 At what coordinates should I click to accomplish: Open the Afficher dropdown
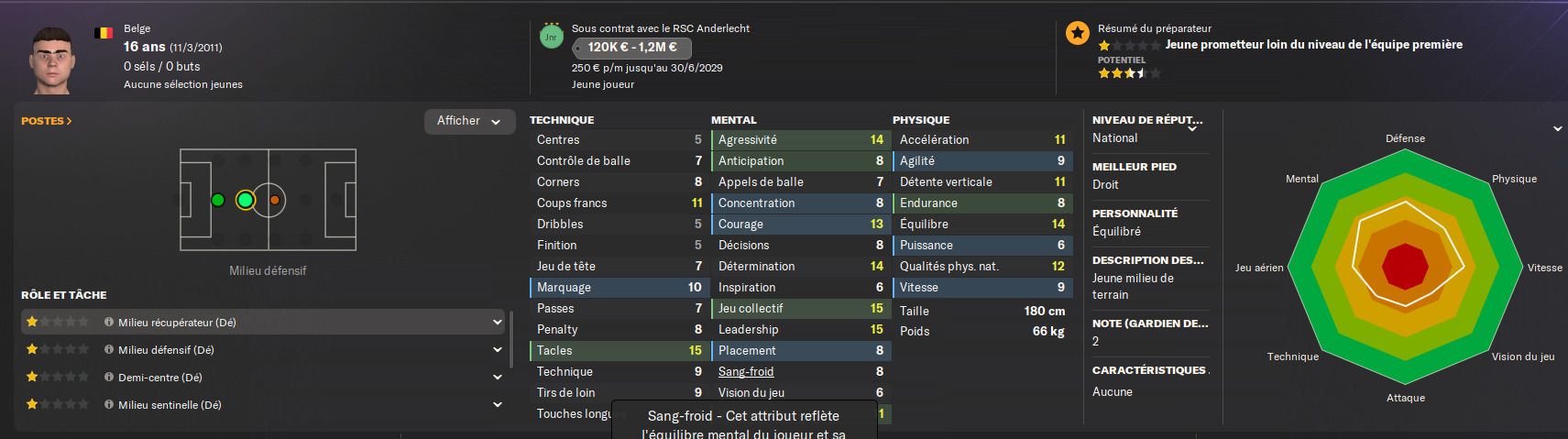468,121
